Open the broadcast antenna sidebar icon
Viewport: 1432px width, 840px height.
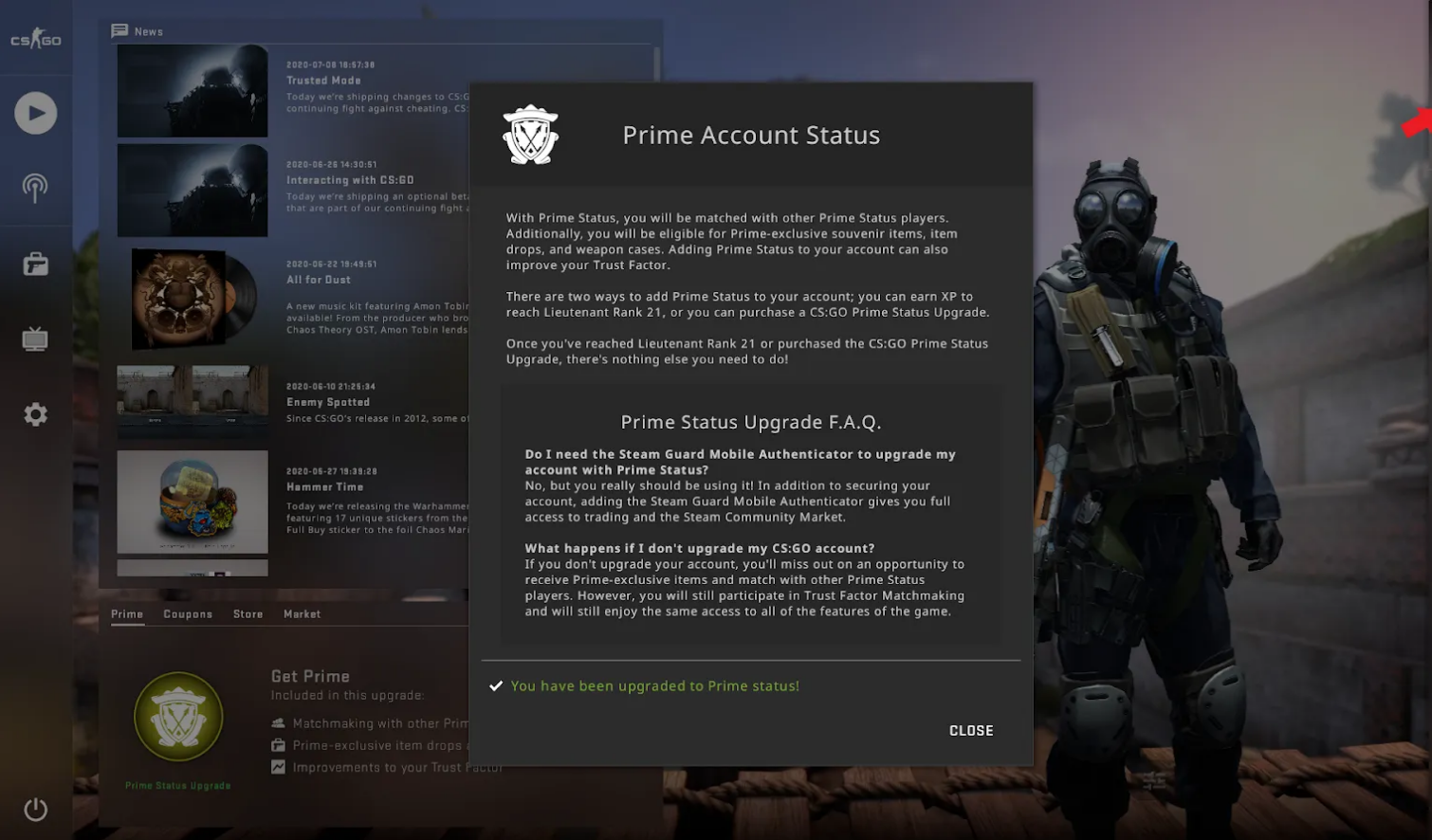(35, 188)
